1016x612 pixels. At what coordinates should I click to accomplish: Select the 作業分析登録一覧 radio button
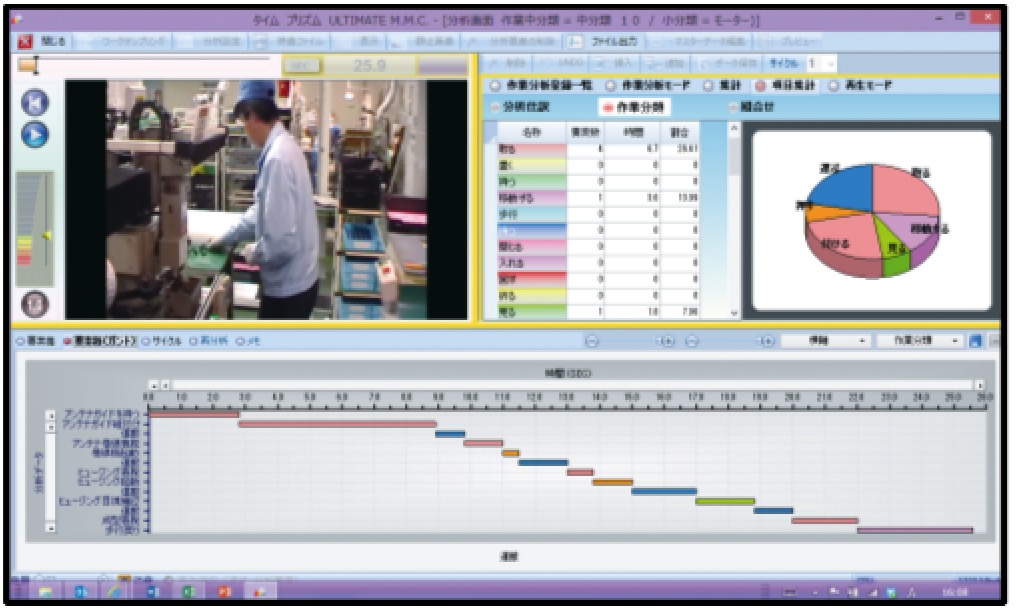[x=496, y=85]
